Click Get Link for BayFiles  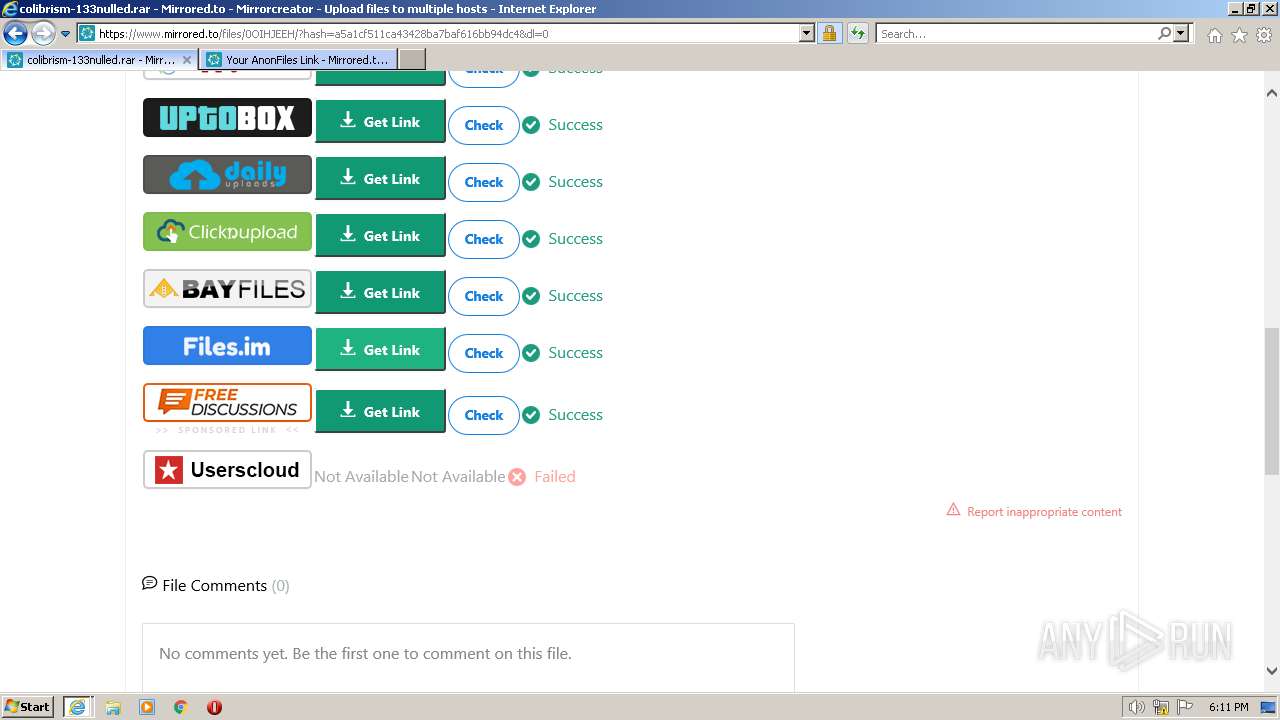(380, 293)
